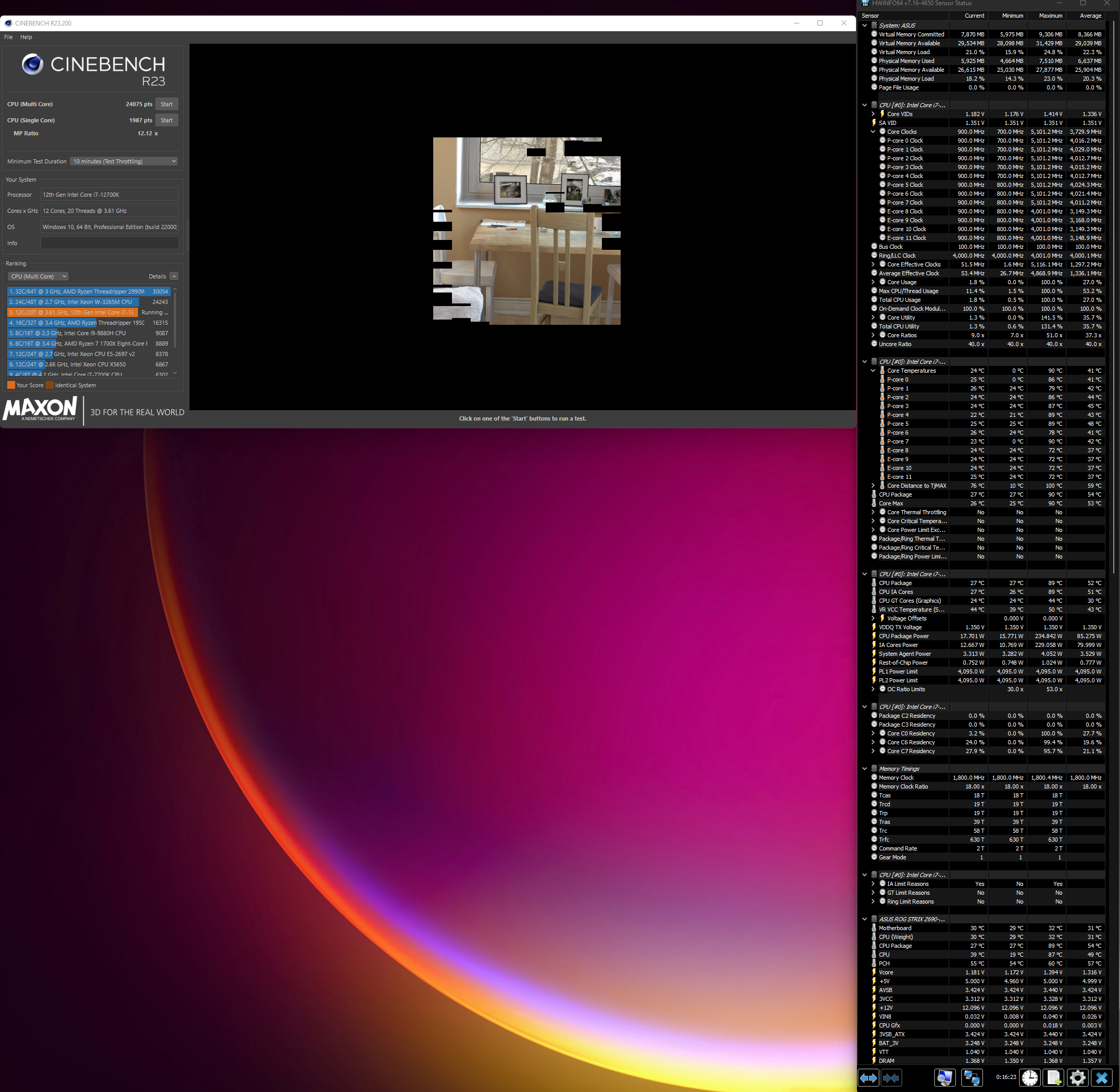Collapse the Memory Timings group
This screenshot has height=1092, width=1120.
[865, 769]
